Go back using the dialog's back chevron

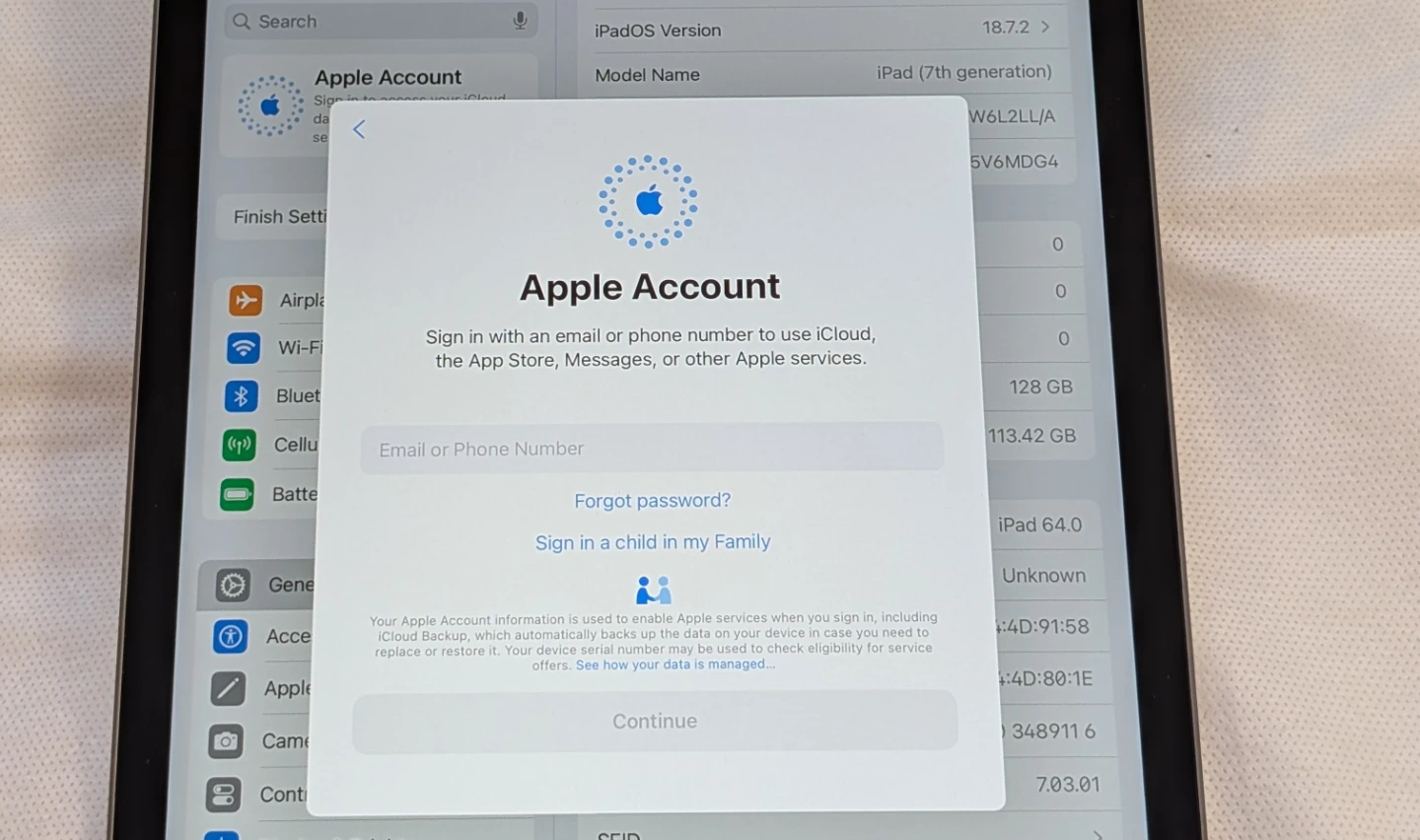pos(359,129)
